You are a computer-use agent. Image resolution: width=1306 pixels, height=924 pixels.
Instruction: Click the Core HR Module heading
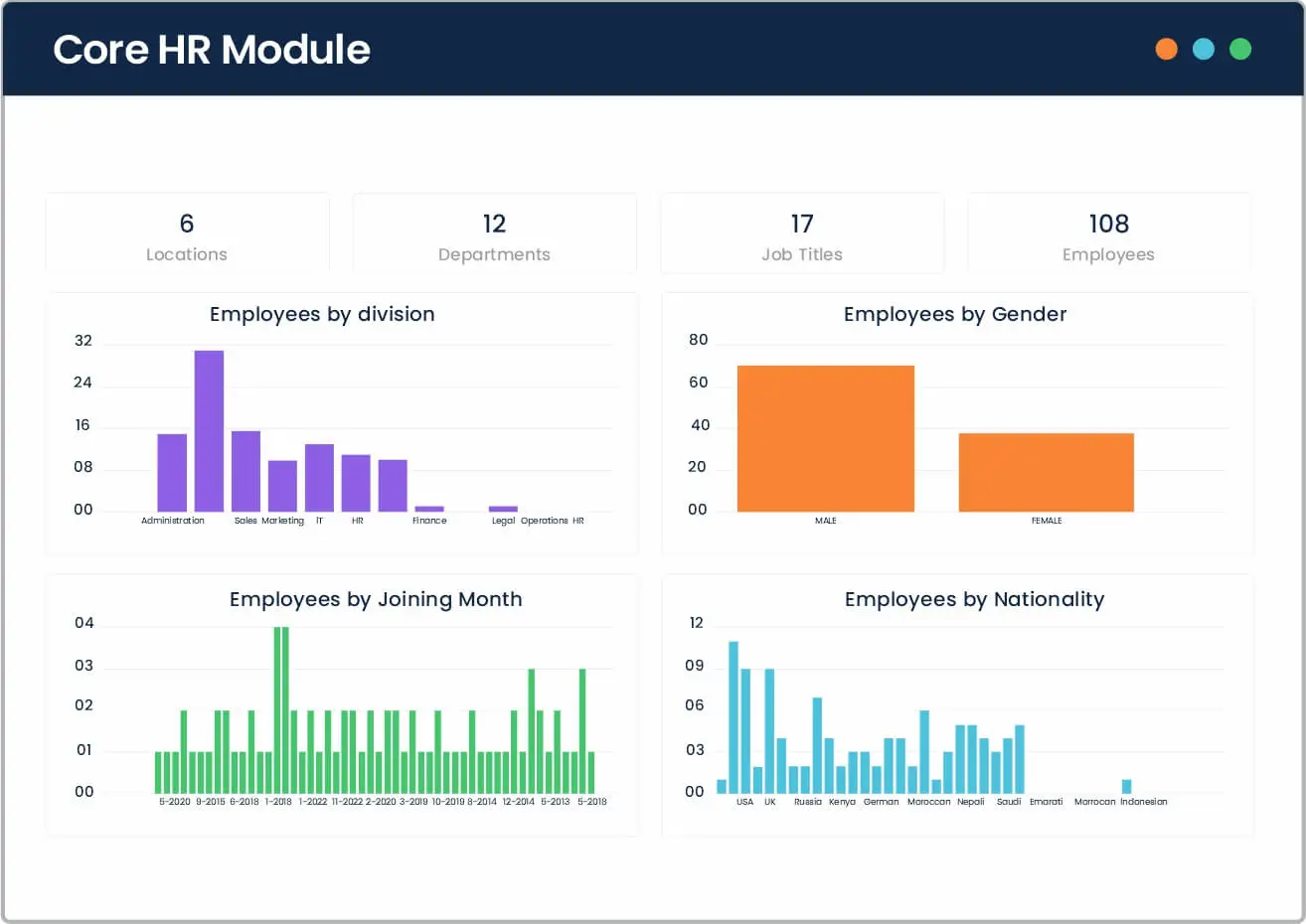click(x=212, y=49)
